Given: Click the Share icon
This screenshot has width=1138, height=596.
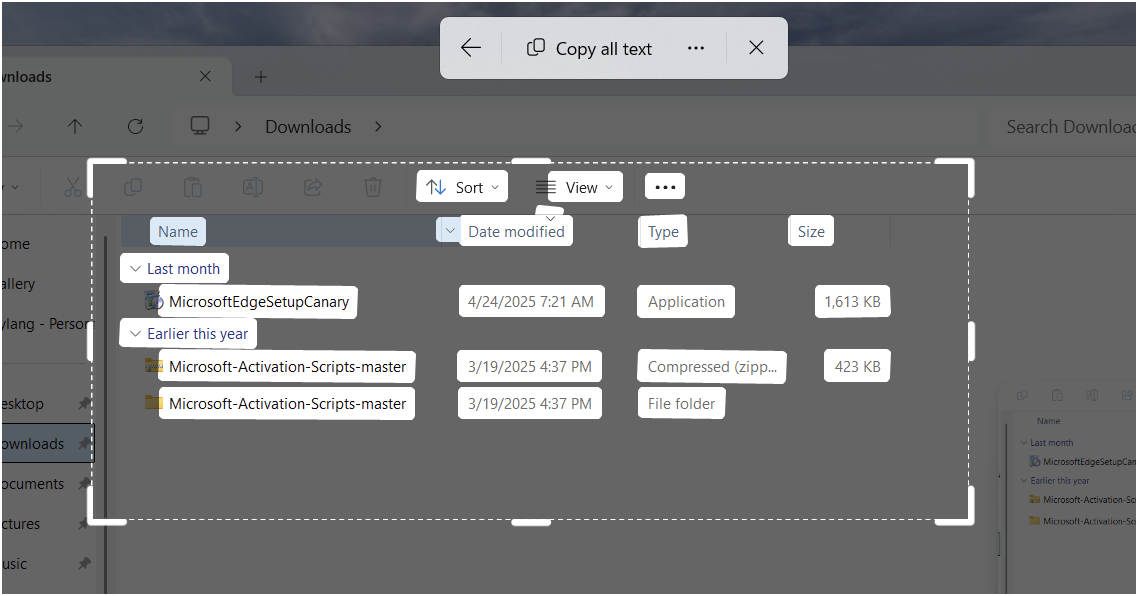Looking at the screenshot, I should click(313, 187).
